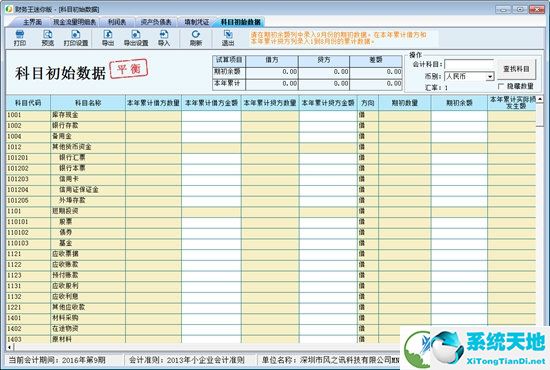Viewport: 550px width, 370px height.
Task: Click the 科目代码 column header
Action: 28,103
